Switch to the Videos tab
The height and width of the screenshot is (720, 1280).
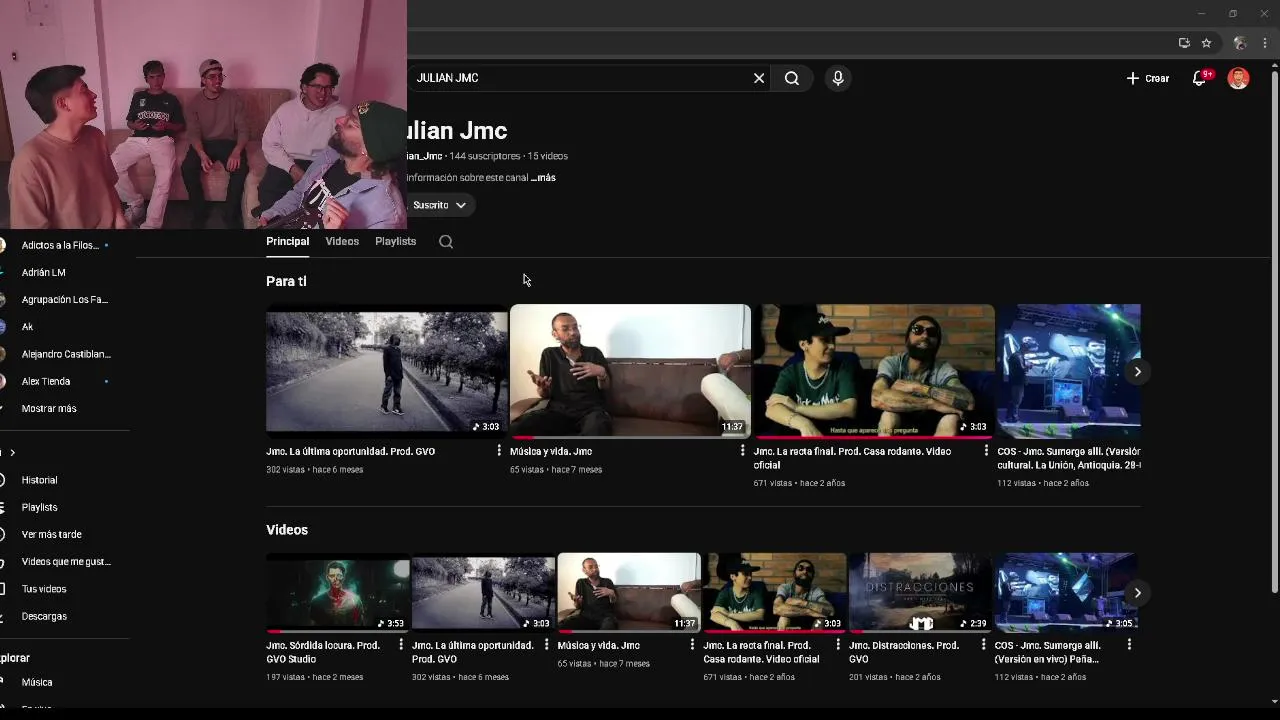click(342, 241)
